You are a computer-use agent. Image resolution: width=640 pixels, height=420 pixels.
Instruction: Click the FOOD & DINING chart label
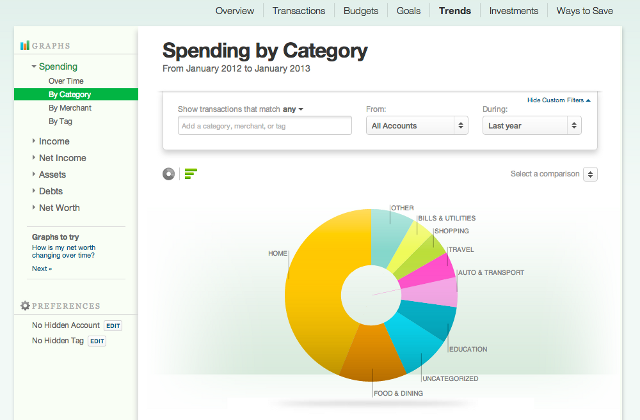[x=398, y=393]
